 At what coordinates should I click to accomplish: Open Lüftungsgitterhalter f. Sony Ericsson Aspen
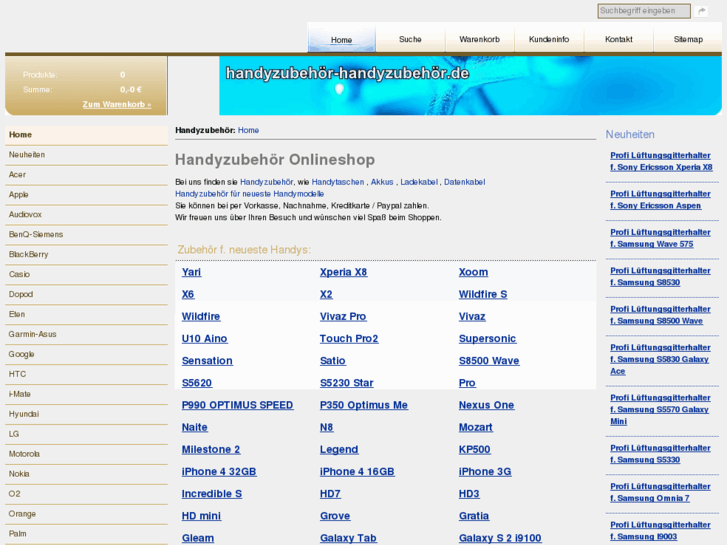(x=660, y=200)
